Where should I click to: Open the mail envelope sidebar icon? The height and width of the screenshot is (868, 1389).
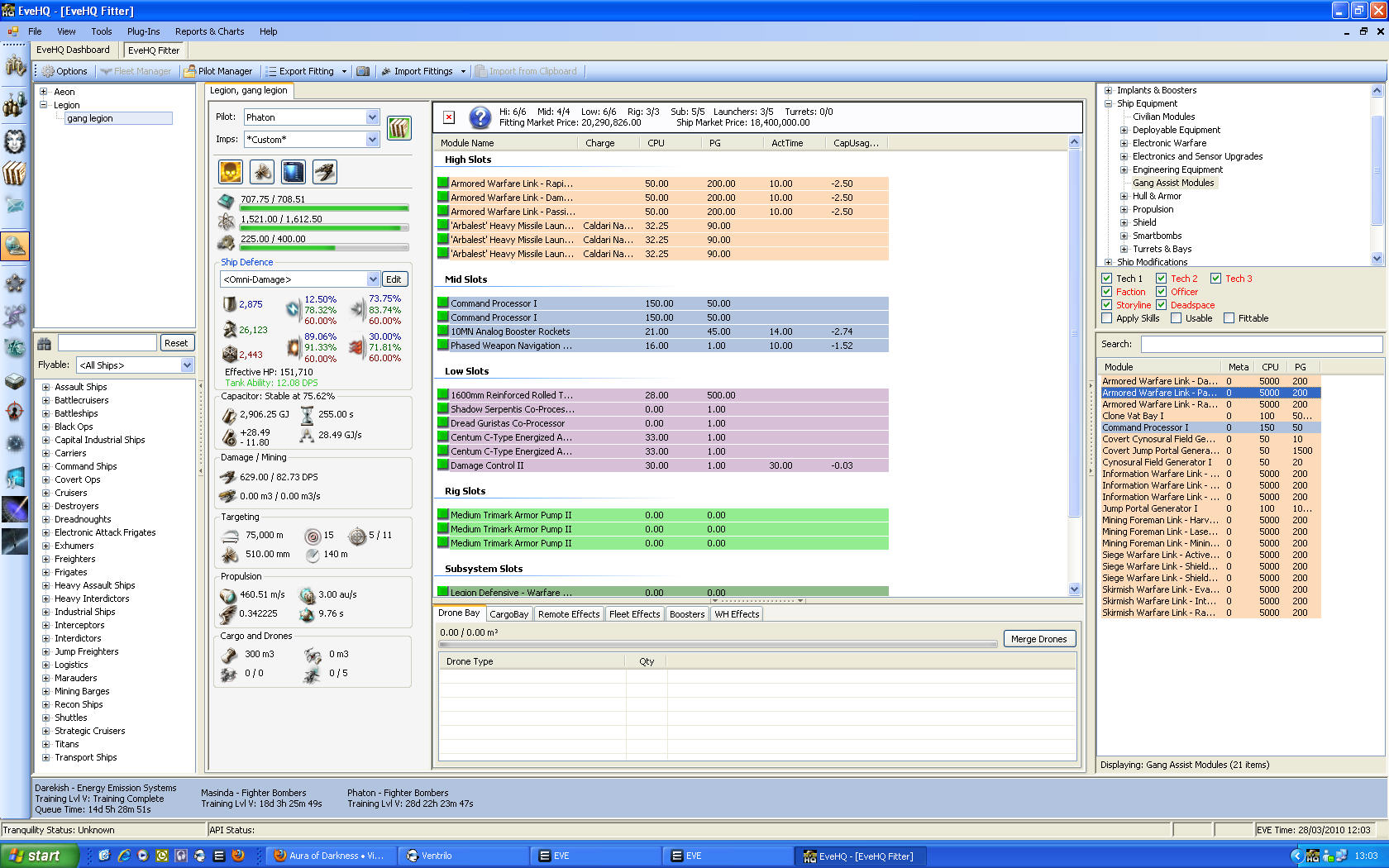pos(15,204)
